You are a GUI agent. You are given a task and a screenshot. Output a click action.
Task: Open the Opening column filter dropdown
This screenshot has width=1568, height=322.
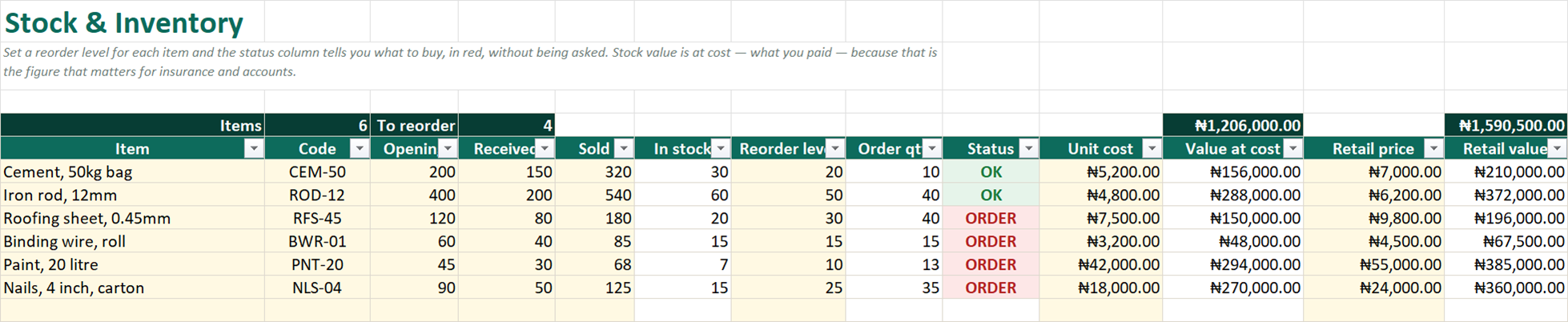click(x=448, y=148)
